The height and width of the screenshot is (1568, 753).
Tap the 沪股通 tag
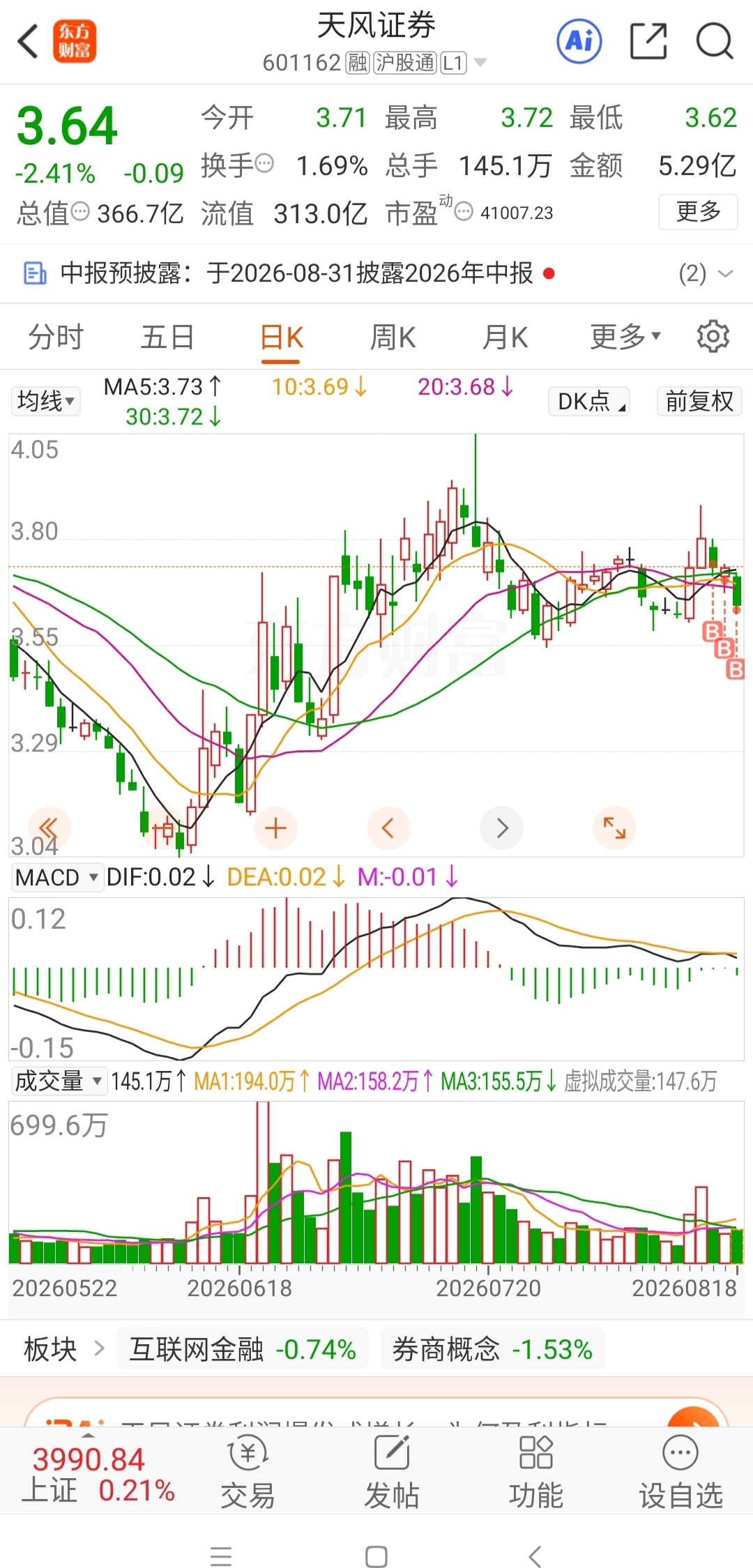pyautogui.click(x=405, y=63)
